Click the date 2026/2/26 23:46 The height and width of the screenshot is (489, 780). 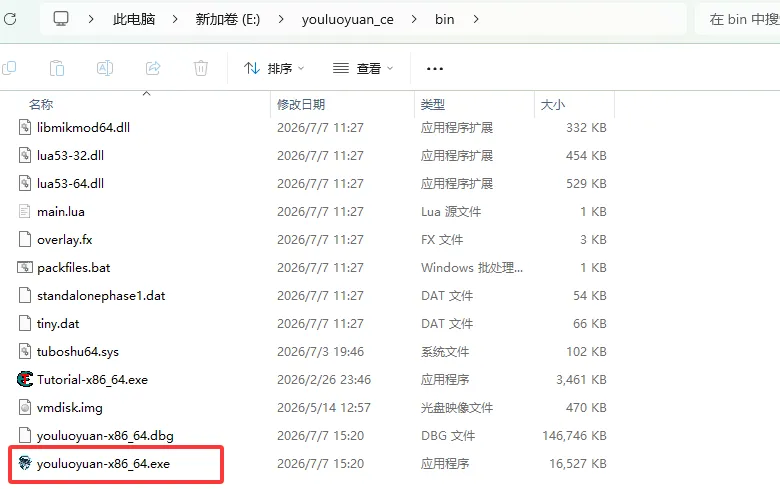pos(324,380)
